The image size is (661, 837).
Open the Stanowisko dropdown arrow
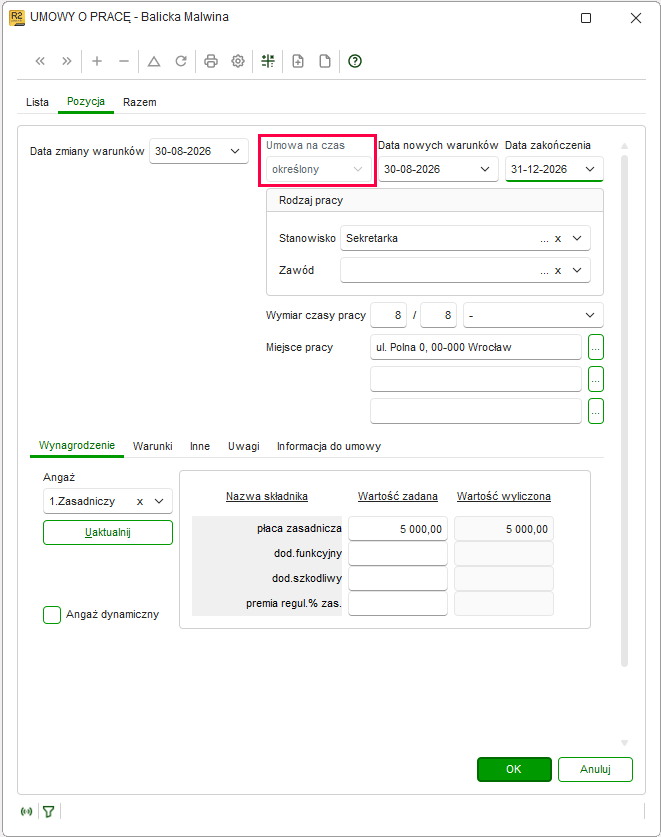(577, 238)
